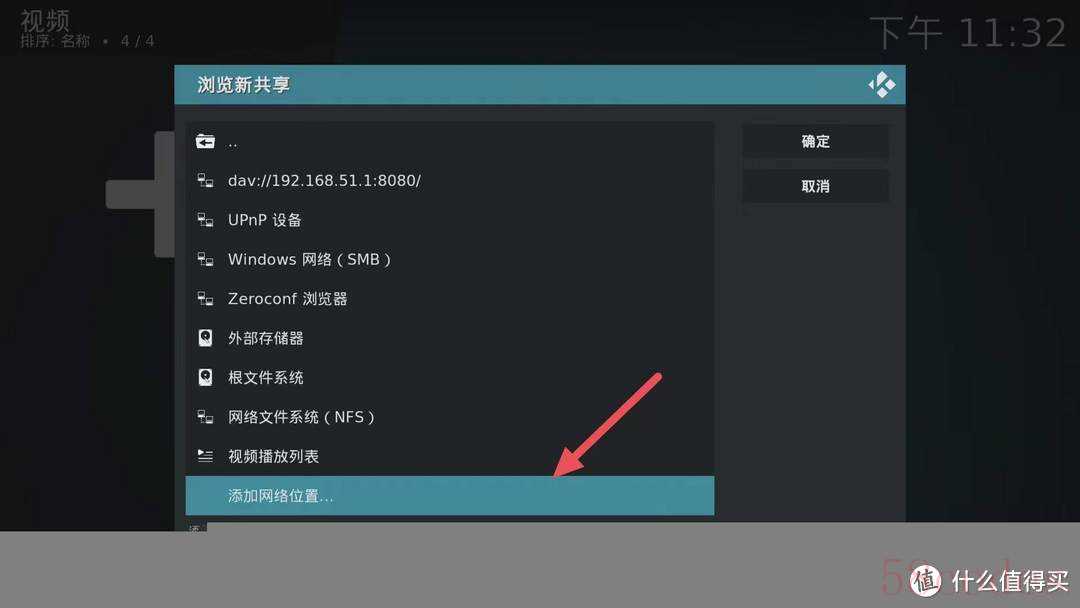Image resolution: width=1080 pixels, height=608 pixels.
Task: Click the parent folder back icon
Action: pyautogui.click(x=205, y=141)
